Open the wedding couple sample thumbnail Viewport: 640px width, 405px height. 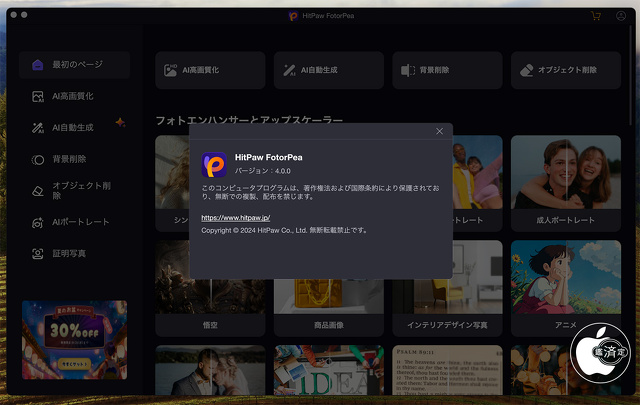point(210,370)
